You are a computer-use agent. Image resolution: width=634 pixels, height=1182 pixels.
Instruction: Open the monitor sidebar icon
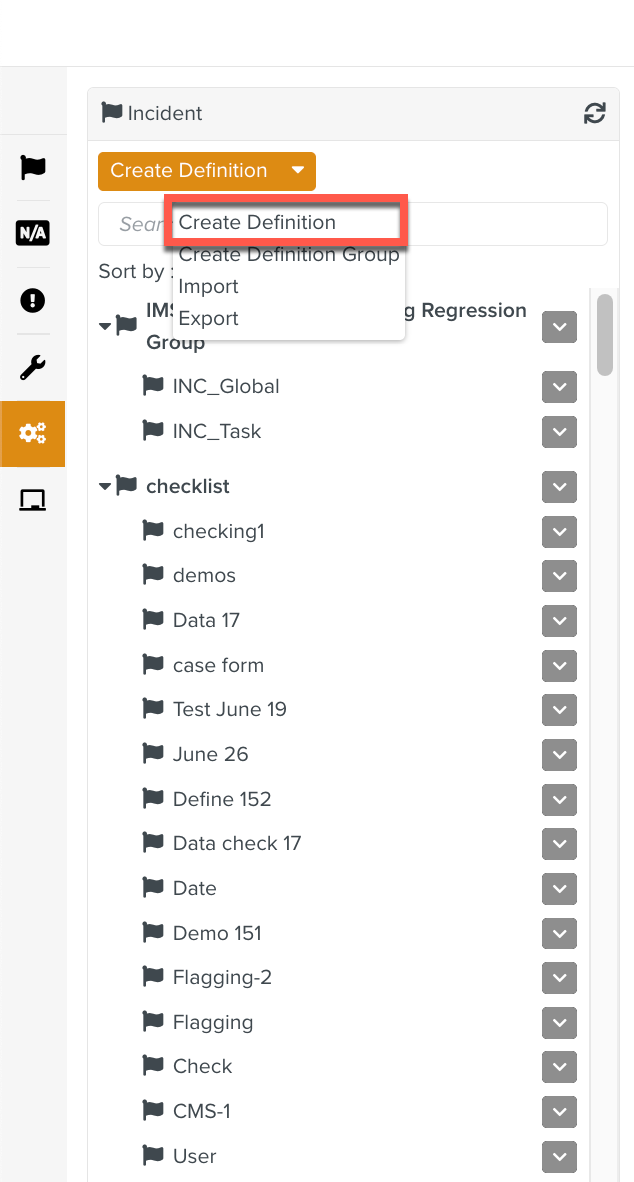click(x=33, y=499)
